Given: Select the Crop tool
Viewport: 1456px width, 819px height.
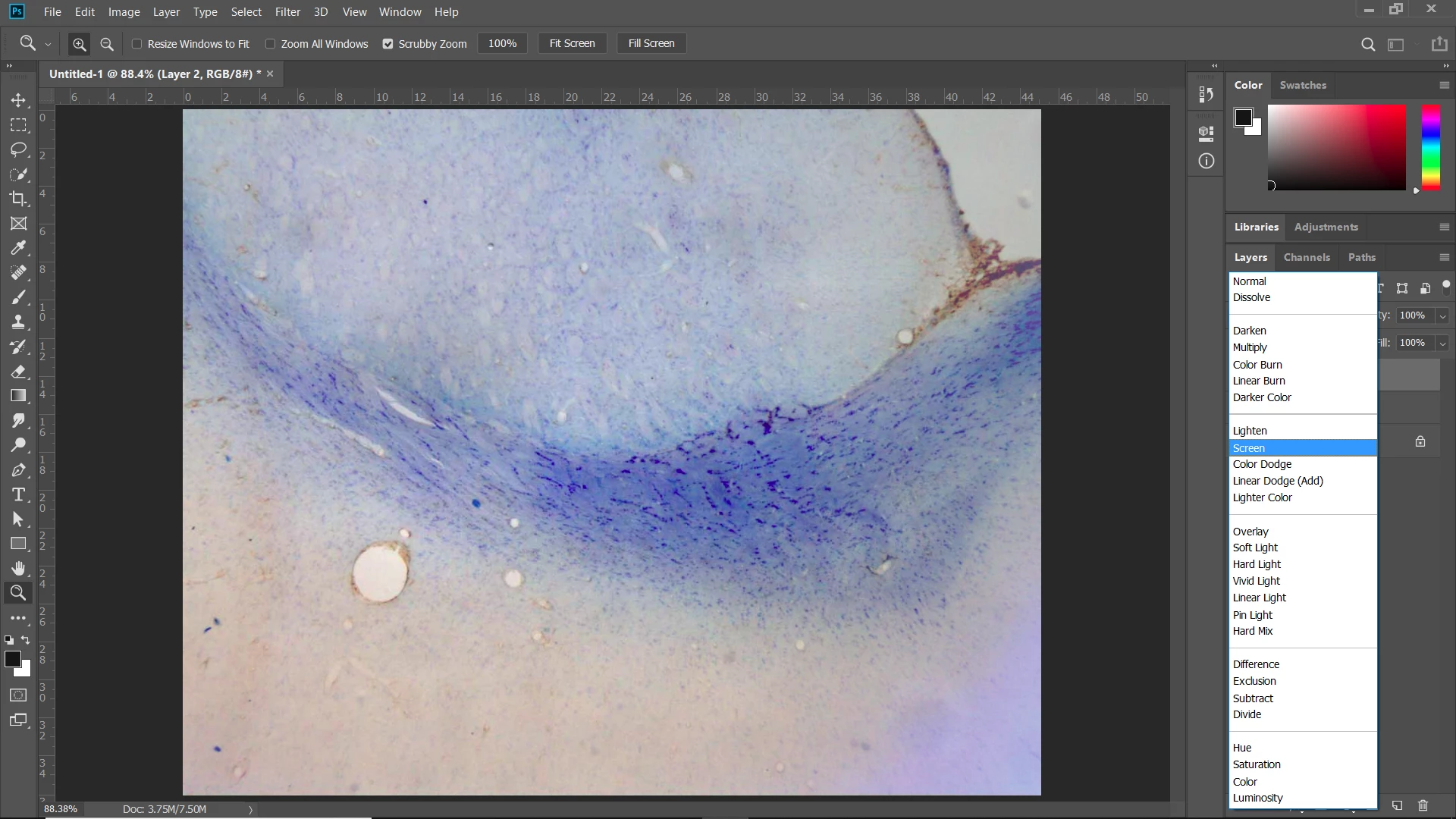Looking at the screenshot, I should click(x=18, y=199).
